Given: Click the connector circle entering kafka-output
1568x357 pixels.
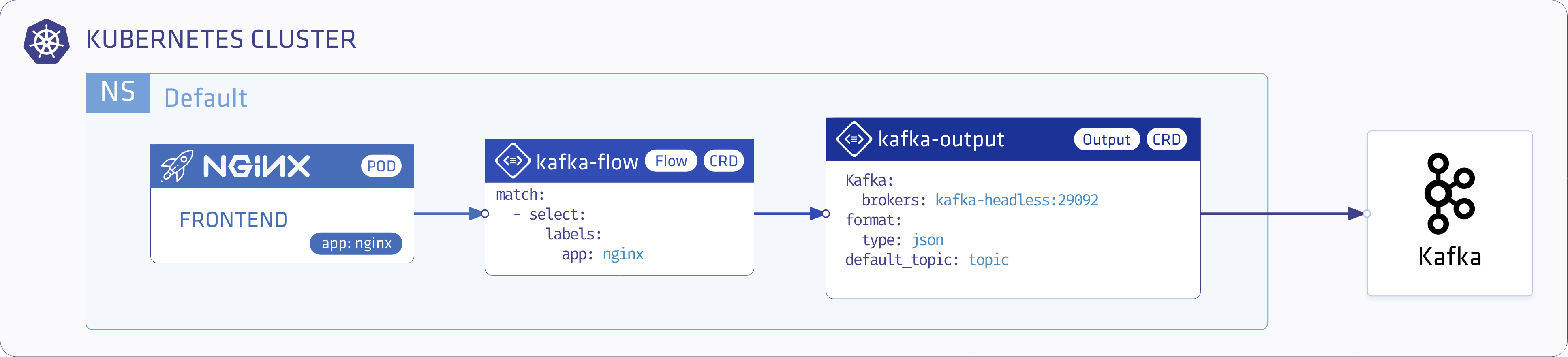Looking at the screenshot, I should [826, 214].
